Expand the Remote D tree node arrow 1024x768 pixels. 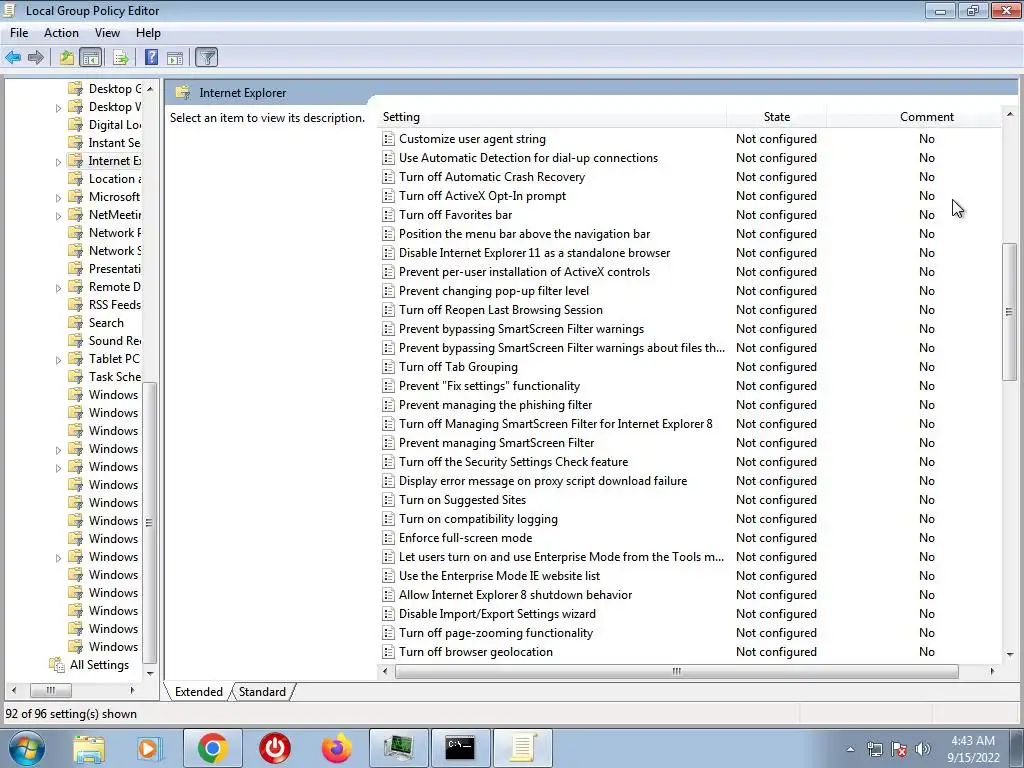pos(58,288)
